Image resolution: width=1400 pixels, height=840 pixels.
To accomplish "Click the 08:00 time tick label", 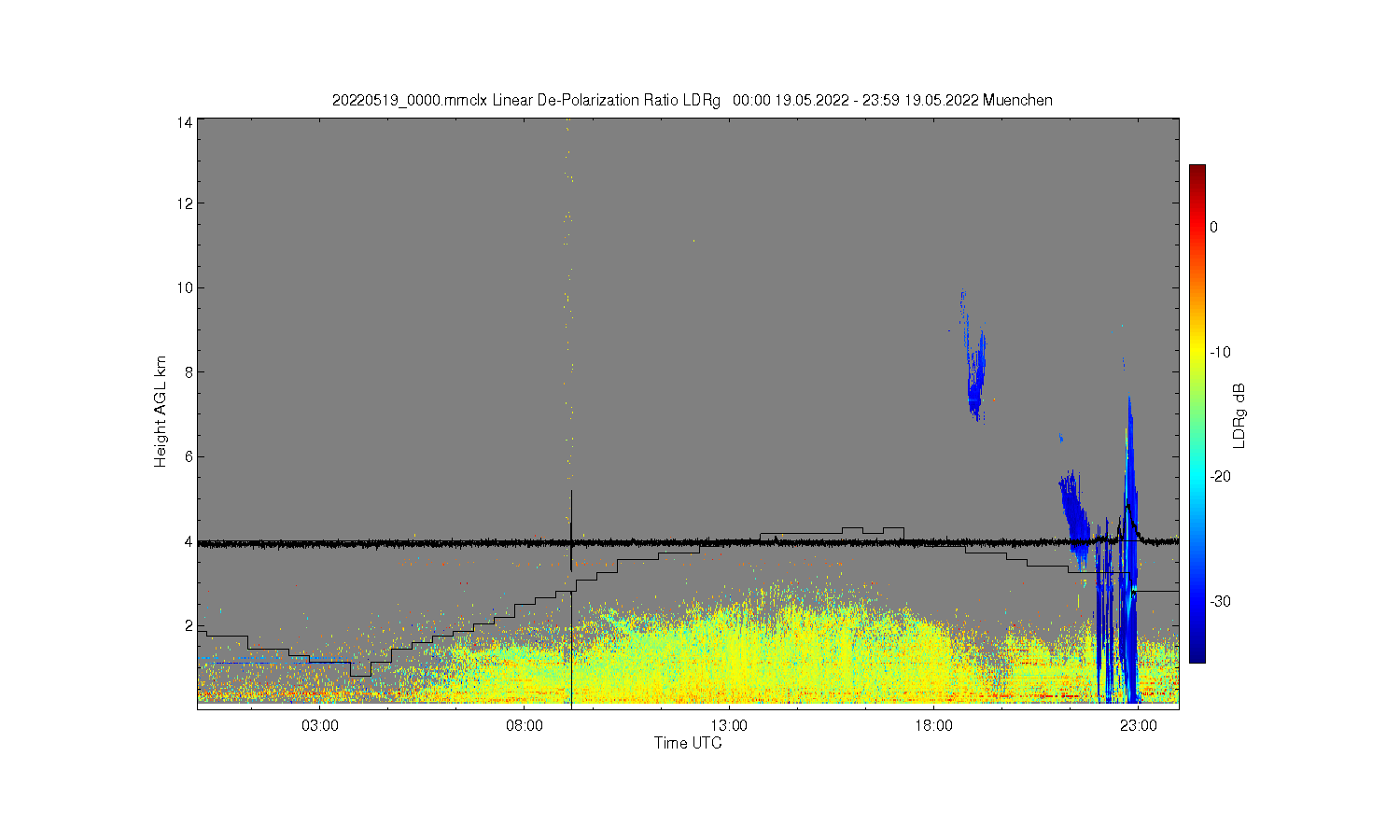I will (525, 725).
